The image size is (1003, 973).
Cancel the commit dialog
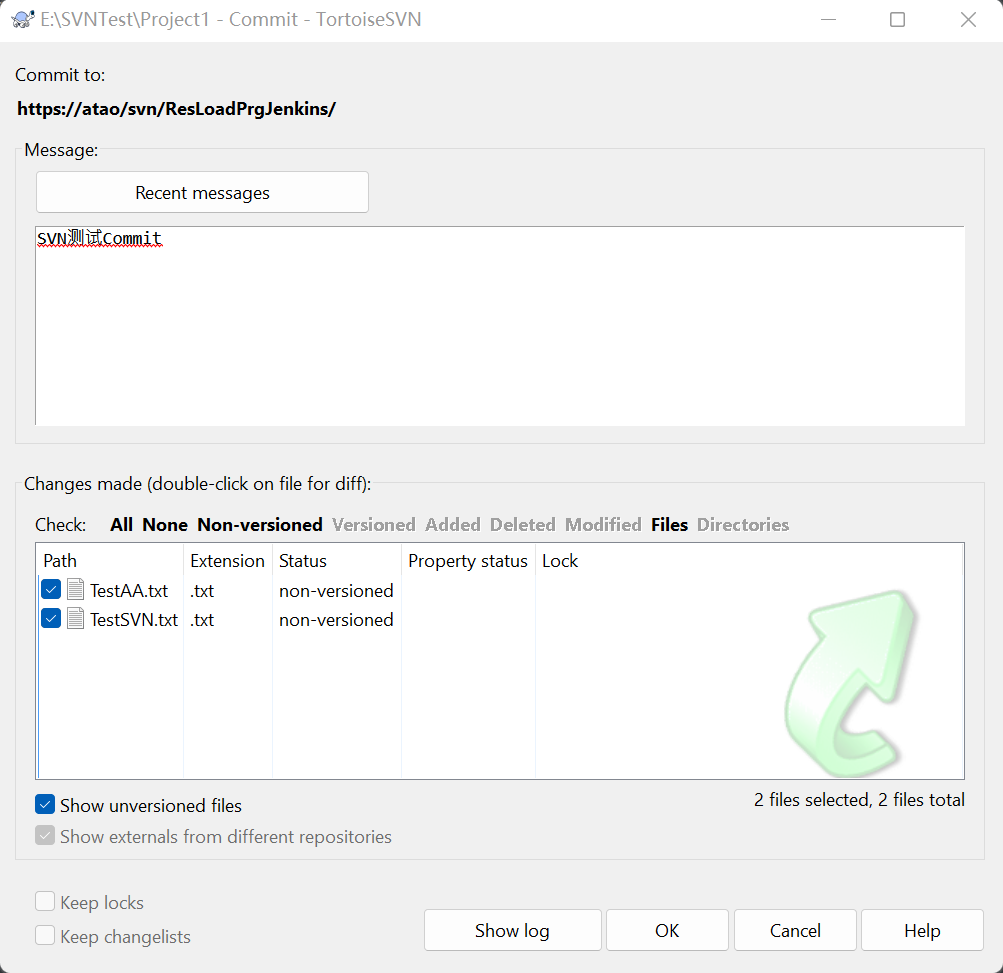pos(795,930)
